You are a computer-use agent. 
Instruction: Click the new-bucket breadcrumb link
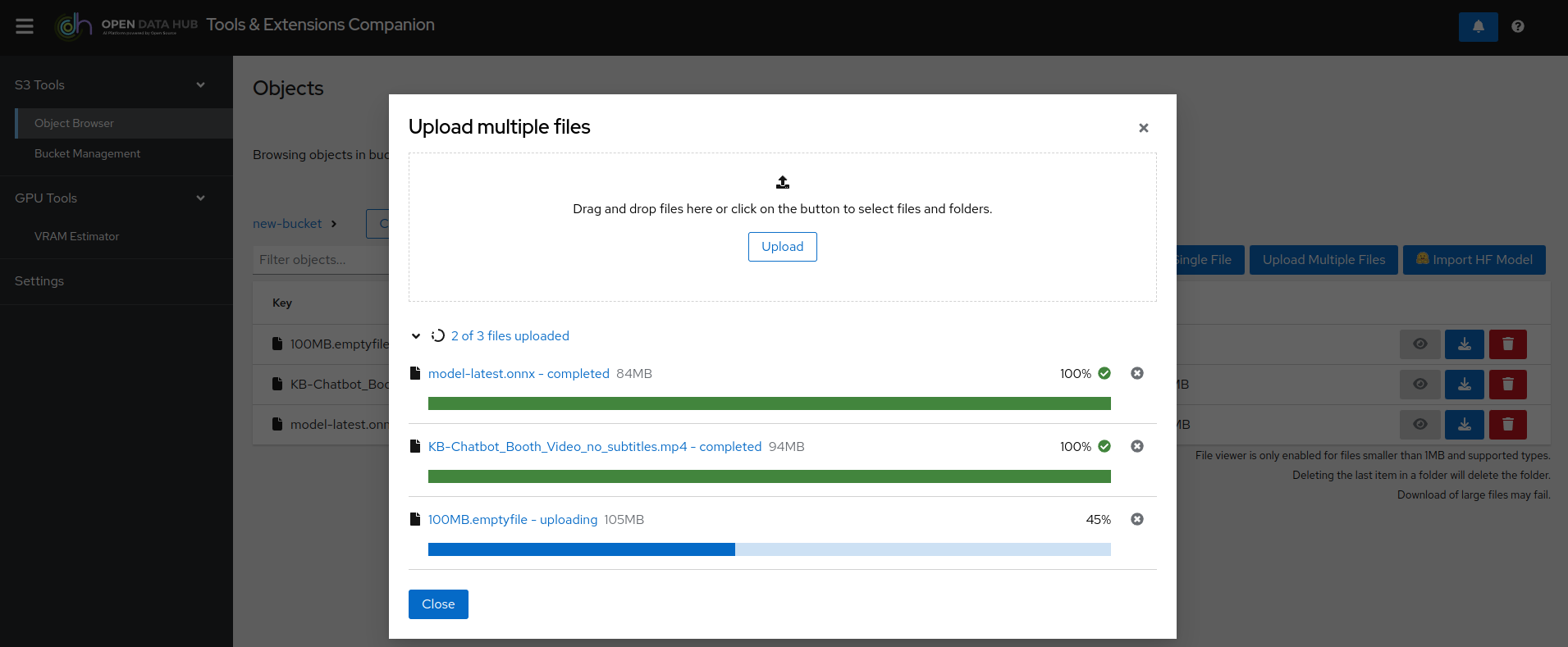(287, 224)
